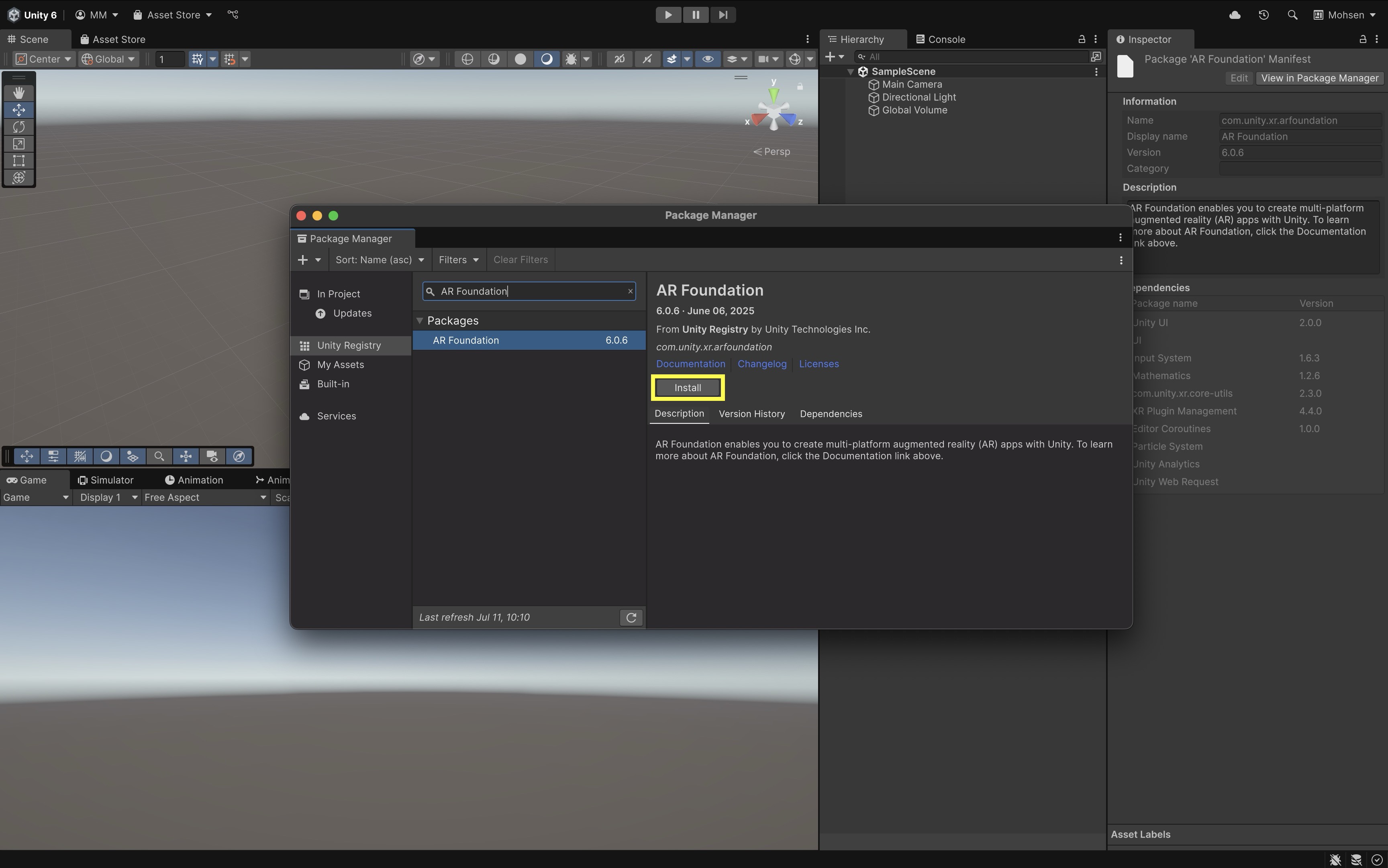Open the Documentation link
The width and height of the screenshot is (1388, 868).
click(690, 364)
